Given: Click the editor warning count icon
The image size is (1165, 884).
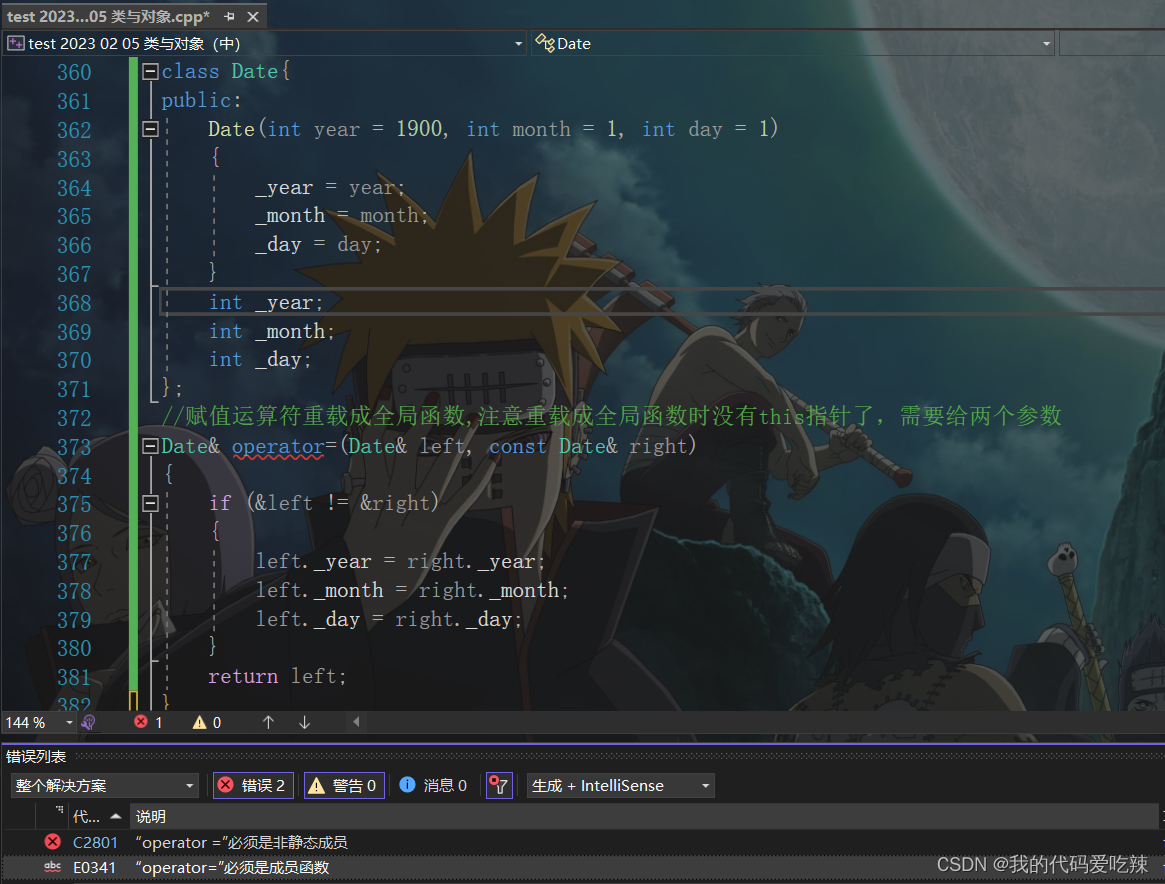Looking at the screenshot, I should (199, 722).
